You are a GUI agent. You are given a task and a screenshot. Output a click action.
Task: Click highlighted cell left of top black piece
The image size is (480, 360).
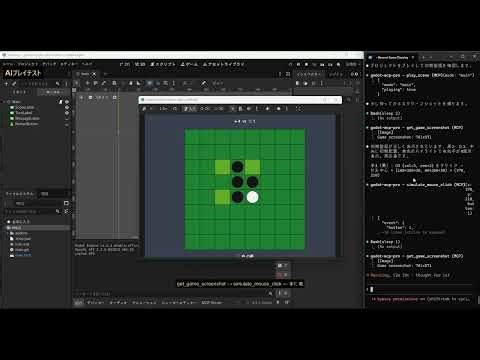[x=222, y=167]
